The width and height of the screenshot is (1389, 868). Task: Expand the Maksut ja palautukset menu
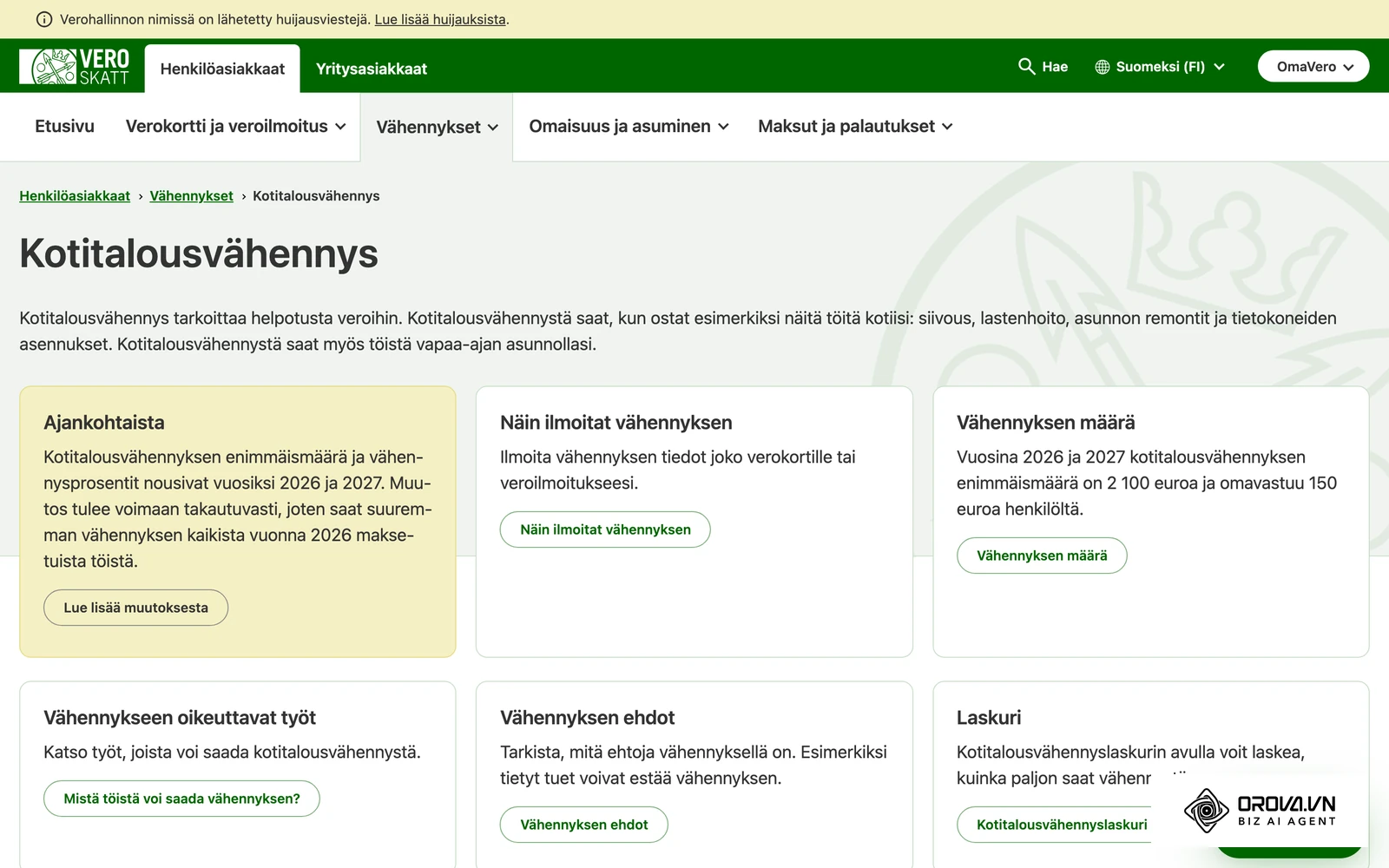coord(855,127)
